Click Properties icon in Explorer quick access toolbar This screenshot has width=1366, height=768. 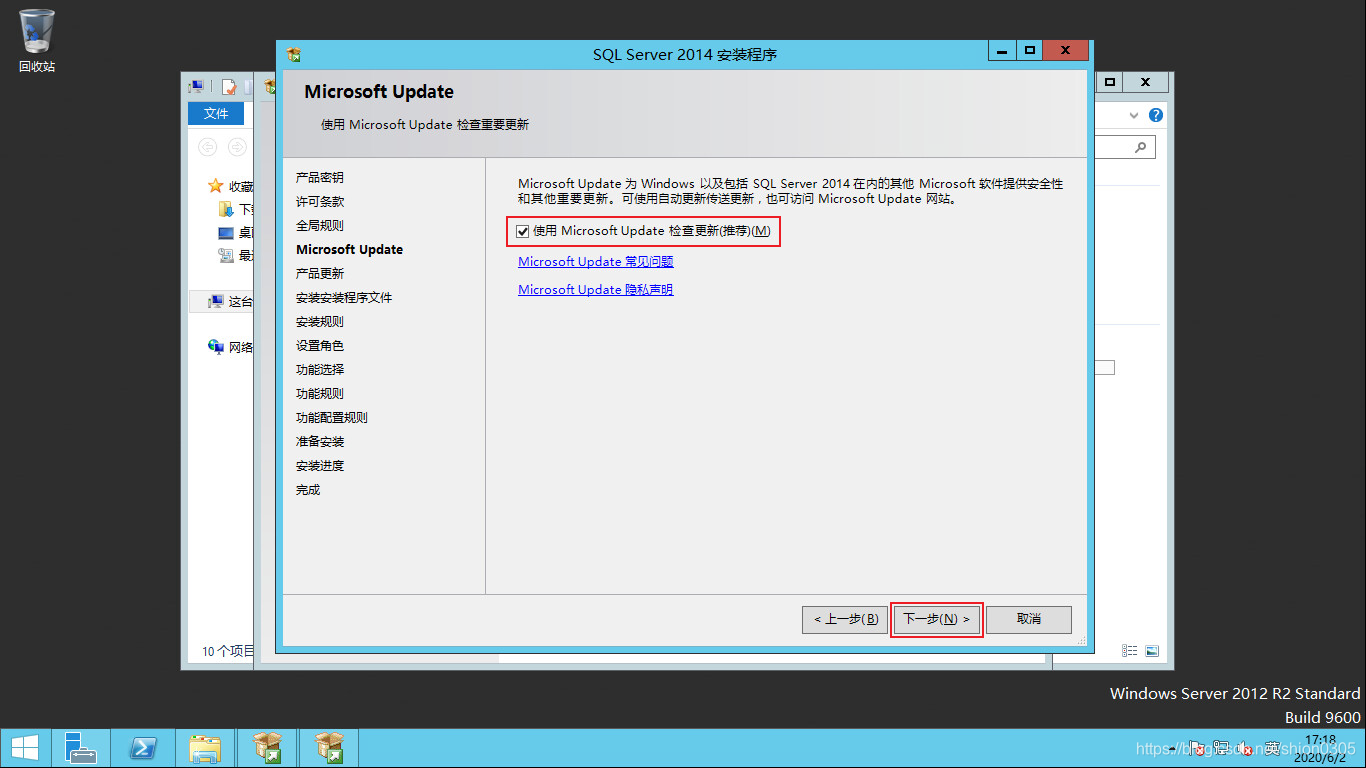click(229, 87)
